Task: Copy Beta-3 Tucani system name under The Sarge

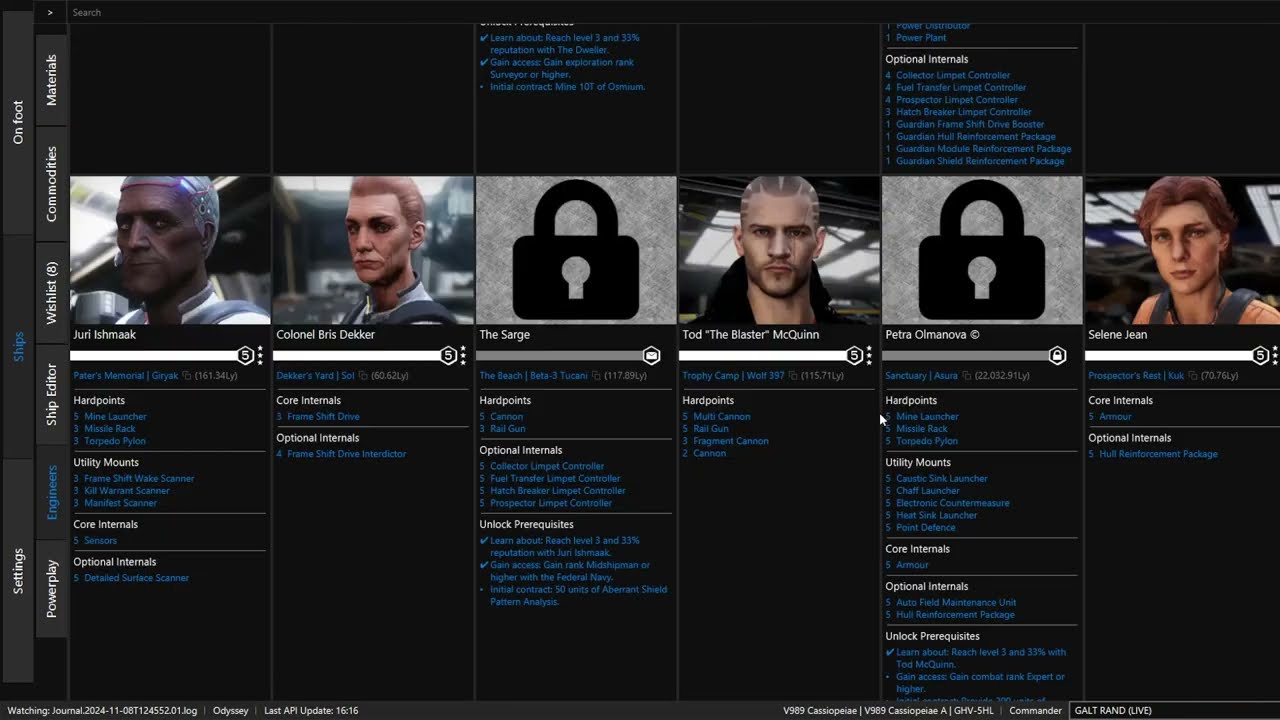Action: click(596, 376)
